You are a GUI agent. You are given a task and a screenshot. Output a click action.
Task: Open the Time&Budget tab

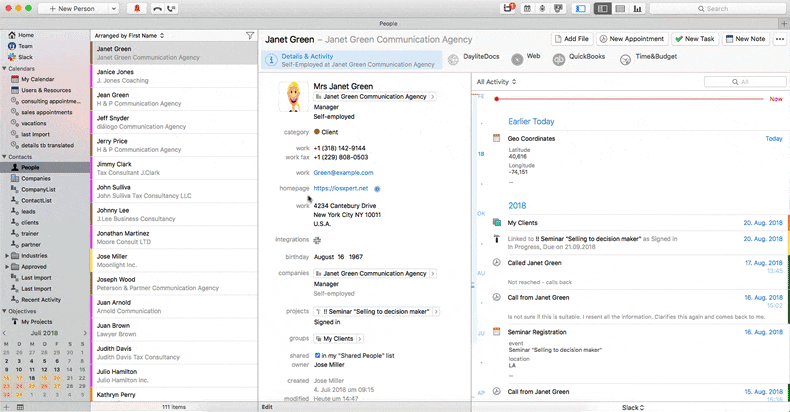[649, 59]
